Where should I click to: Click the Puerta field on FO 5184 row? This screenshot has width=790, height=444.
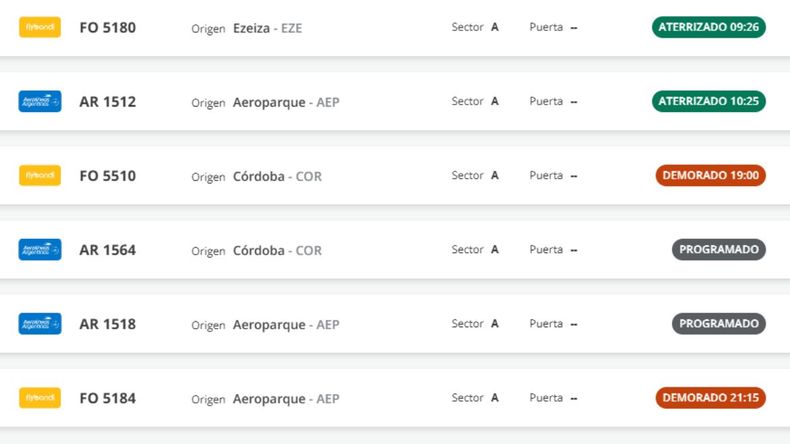tap(553, 398)
